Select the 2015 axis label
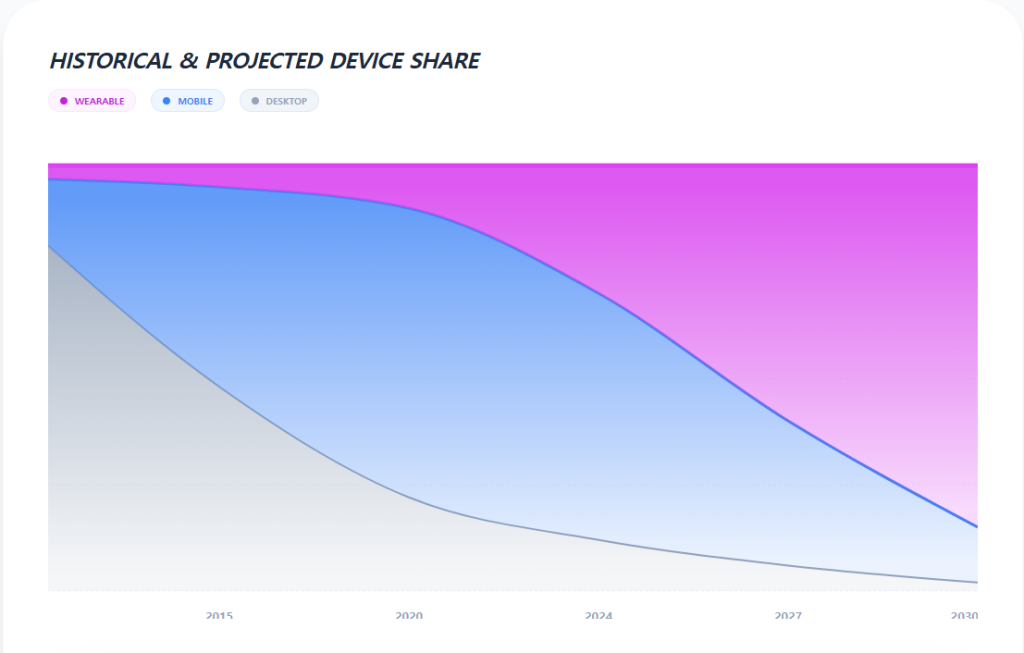 [219, 615]
